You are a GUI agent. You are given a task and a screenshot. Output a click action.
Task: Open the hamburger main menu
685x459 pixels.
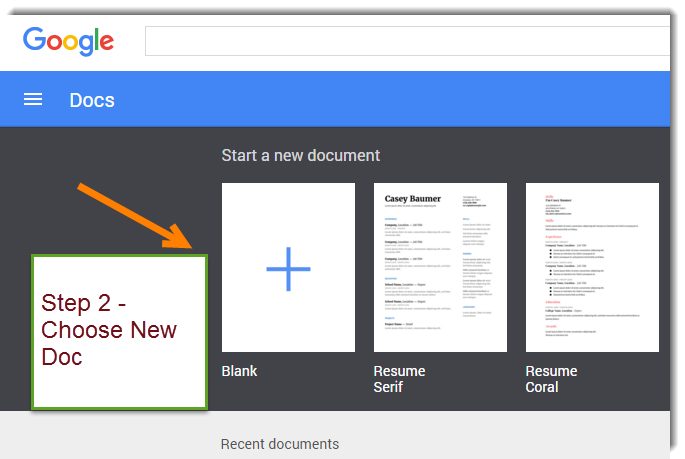(x=33, y=99)
